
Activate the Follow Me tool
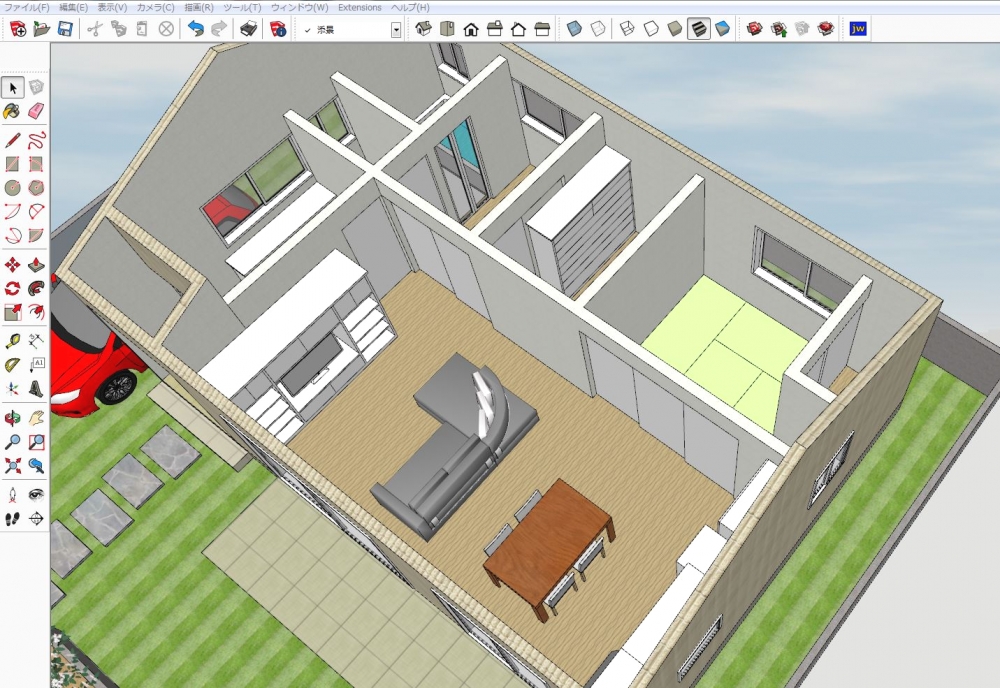[x=36, y=288]
